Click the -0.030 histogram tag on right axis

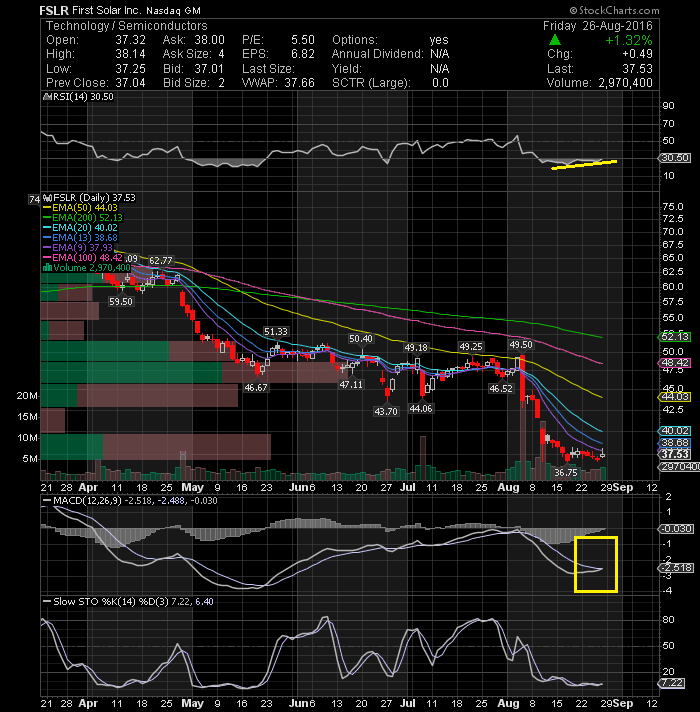(x=676, y=529)
